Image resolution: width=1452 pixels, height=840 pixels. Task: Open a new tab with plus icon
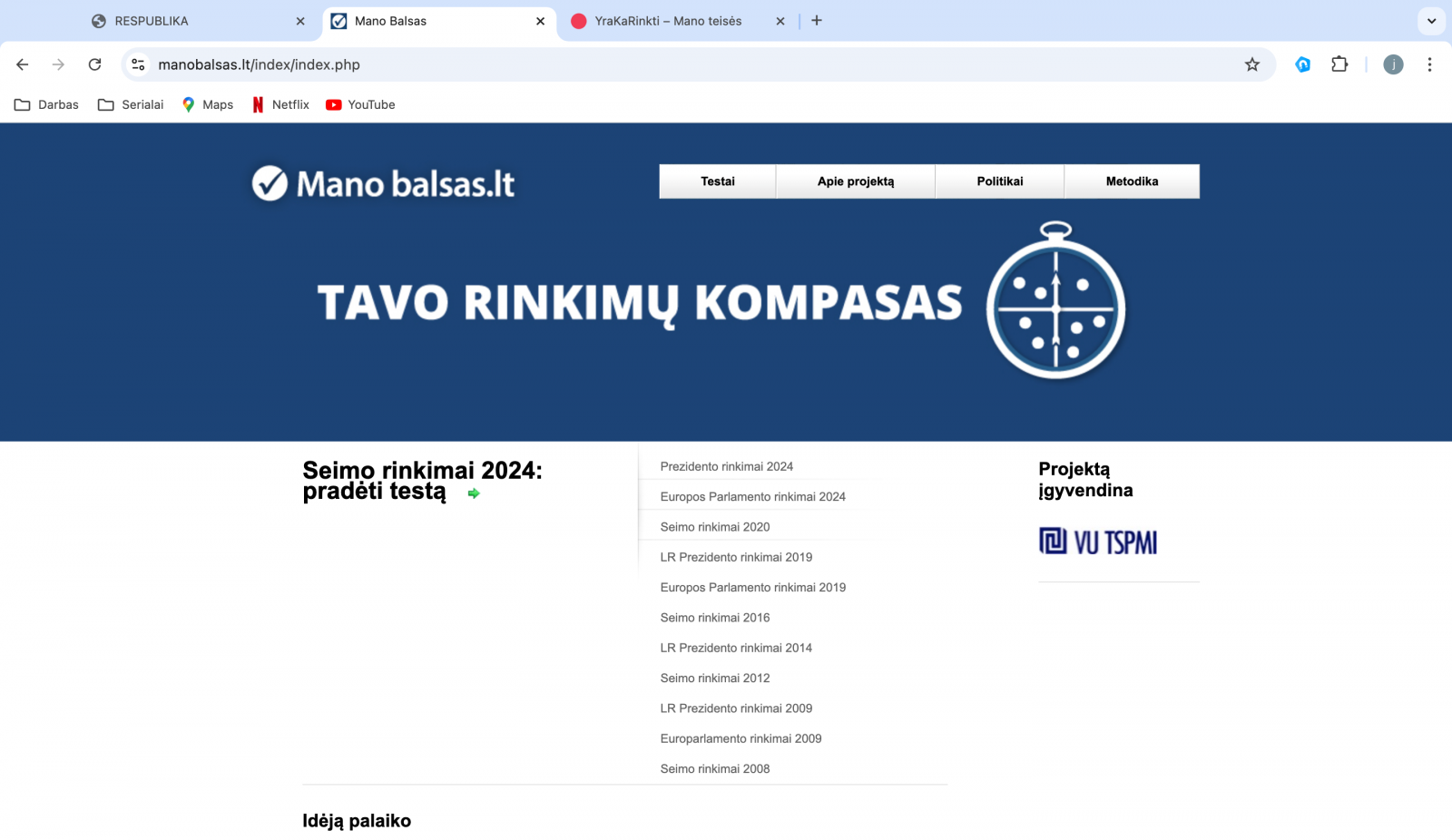tap(817, 21)
